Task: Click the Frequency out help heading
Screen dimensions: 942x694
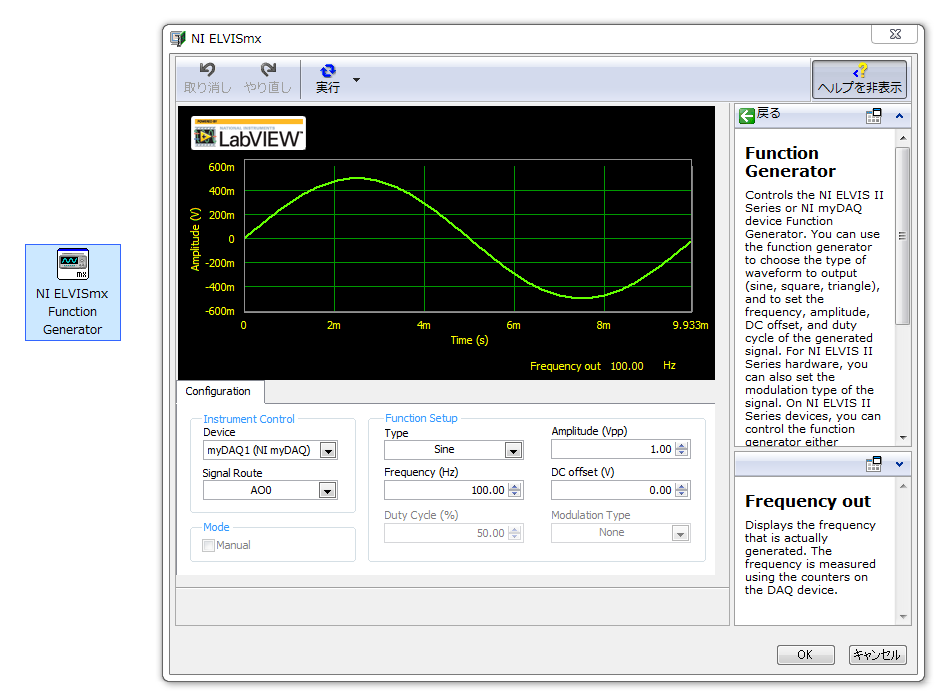Action: [x=807, y=501]
